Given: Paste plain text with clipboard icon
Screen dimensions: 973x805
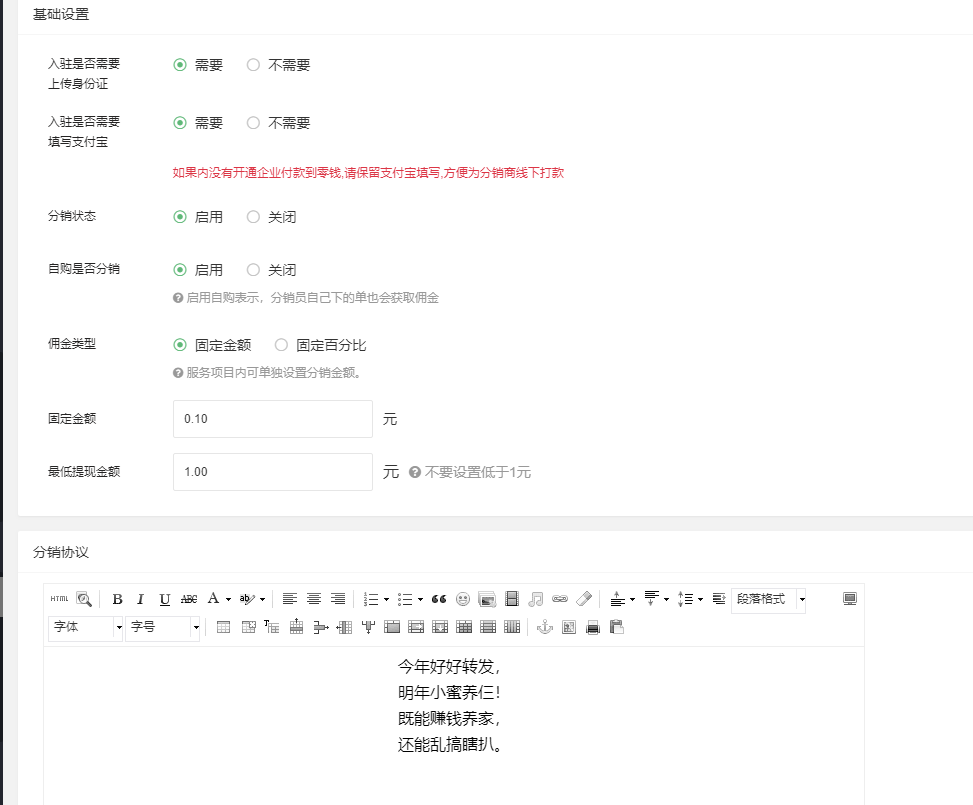Looking at the screenshot, I should [617, 627].
